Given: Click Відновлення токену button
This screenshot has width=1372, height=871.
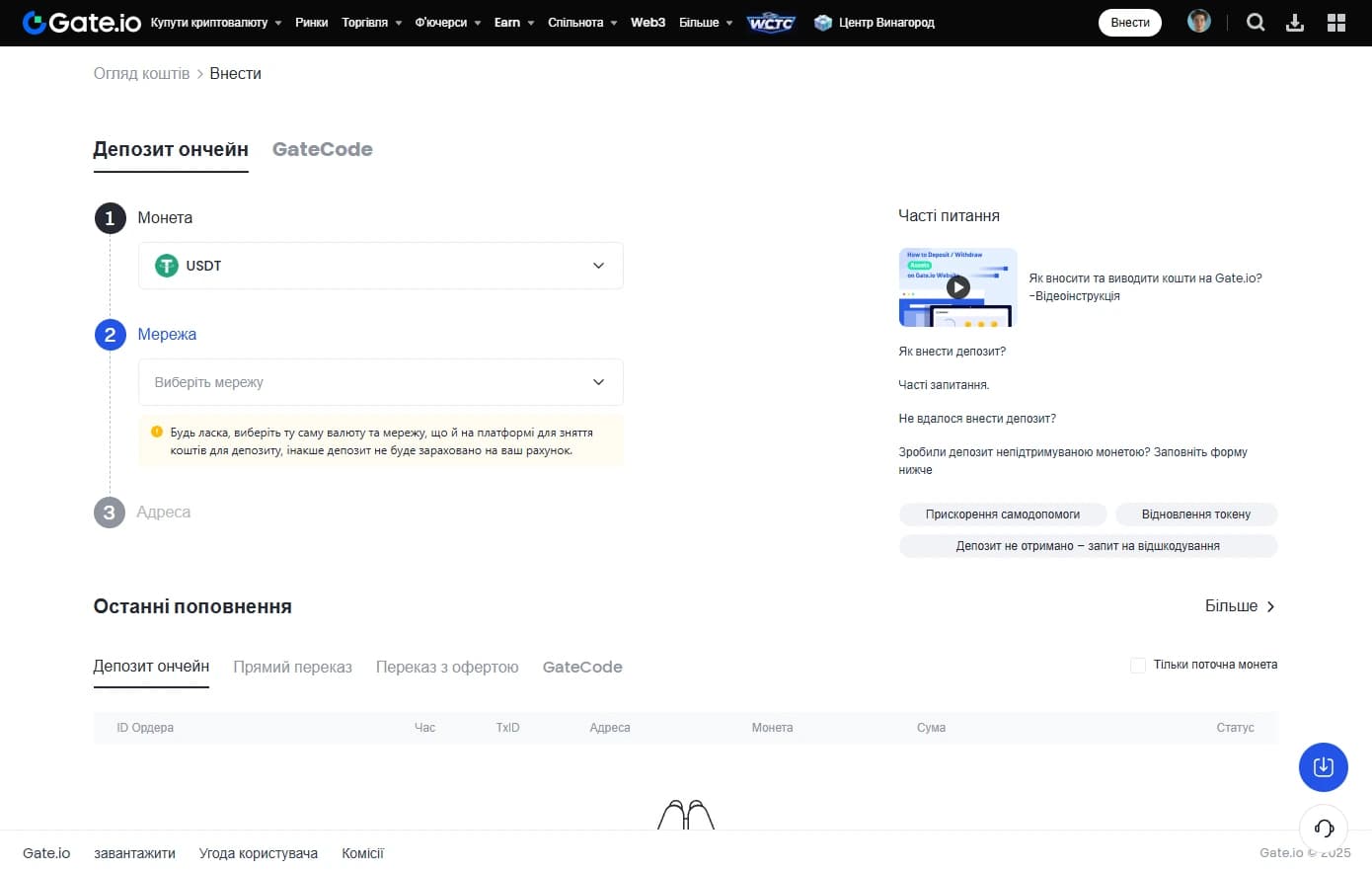Looking at the screenshot, I should click(1196, 515).
